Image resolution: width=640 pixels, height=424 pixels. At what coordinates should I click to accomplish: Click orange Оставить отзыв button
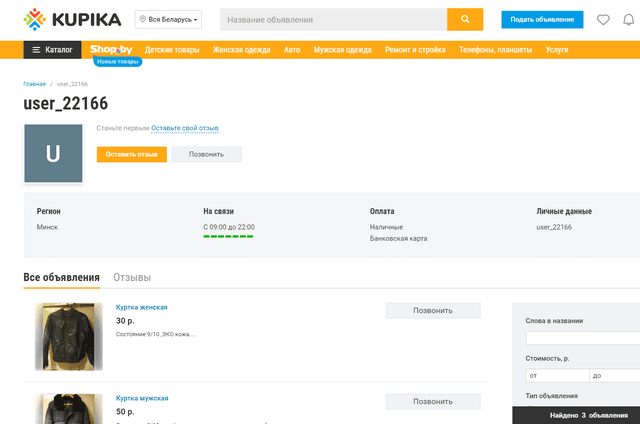pos(131,154)
